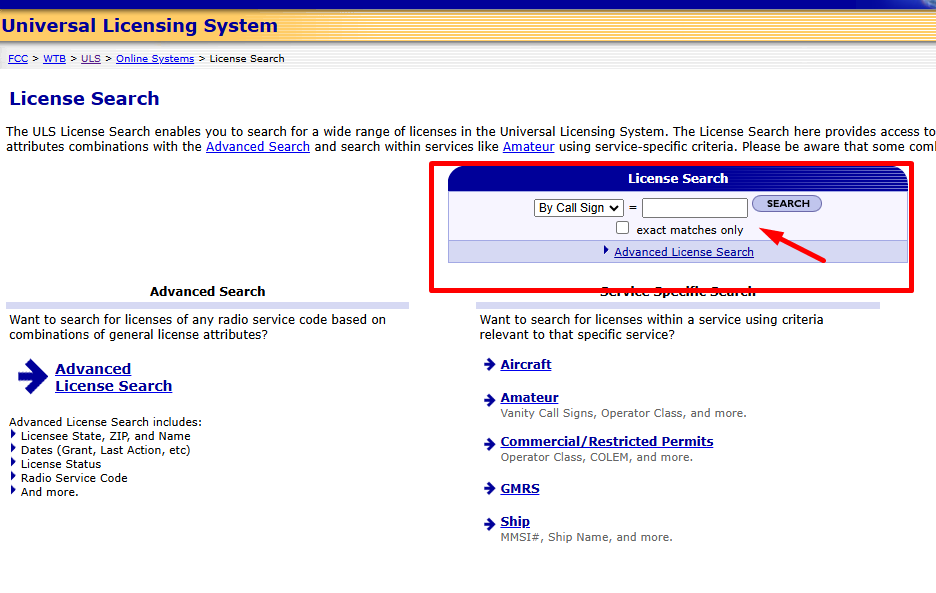This screenshot has height=593, width=936.
Task: Click the arrow icon next to Aircraft
Action: click(x=489, y=365)
